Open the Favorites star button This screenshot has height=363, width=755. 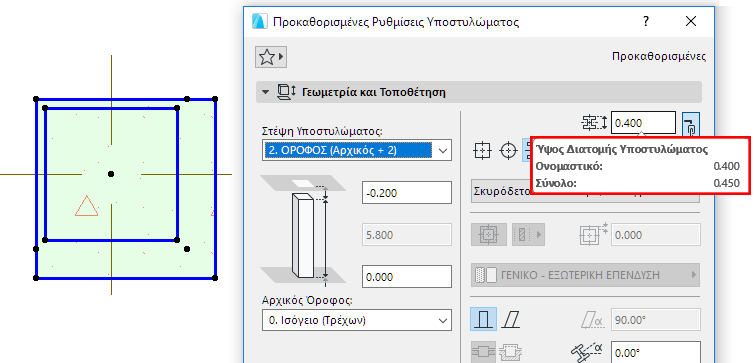(271, 57)
